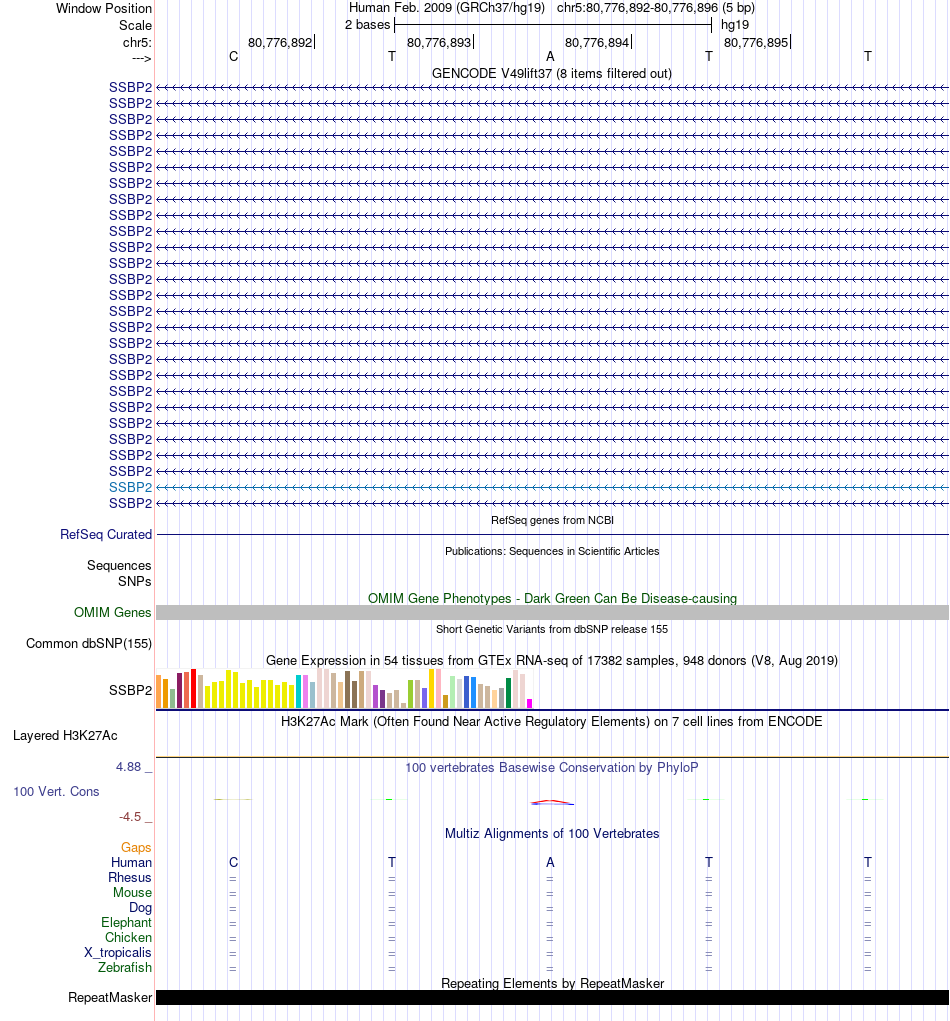Click the '-4.5' PhyloP lower value

point(130,817)
